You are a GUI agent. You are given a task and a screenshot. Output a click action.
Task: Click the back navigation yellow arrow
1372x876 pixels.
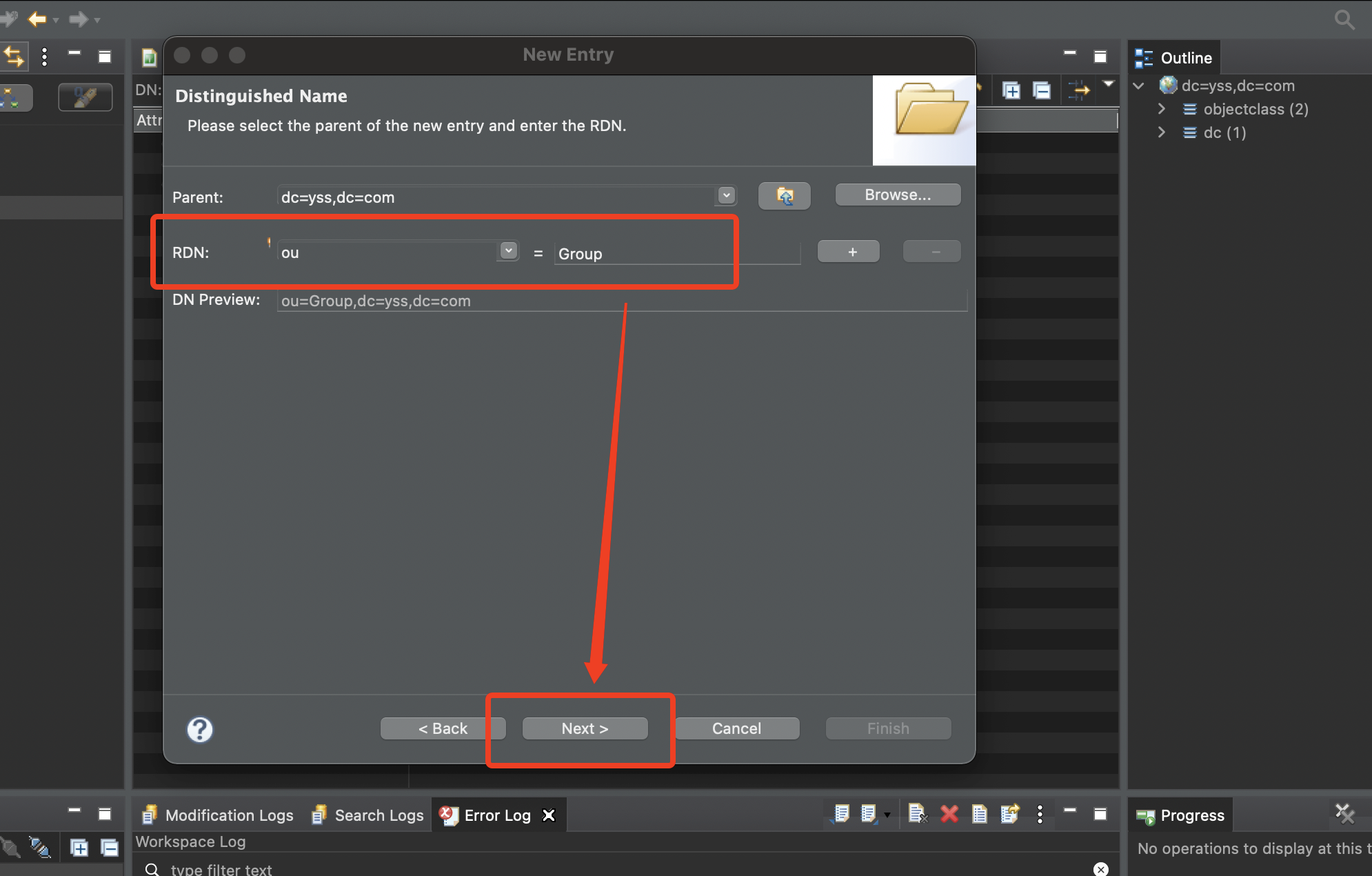(37, 19)
